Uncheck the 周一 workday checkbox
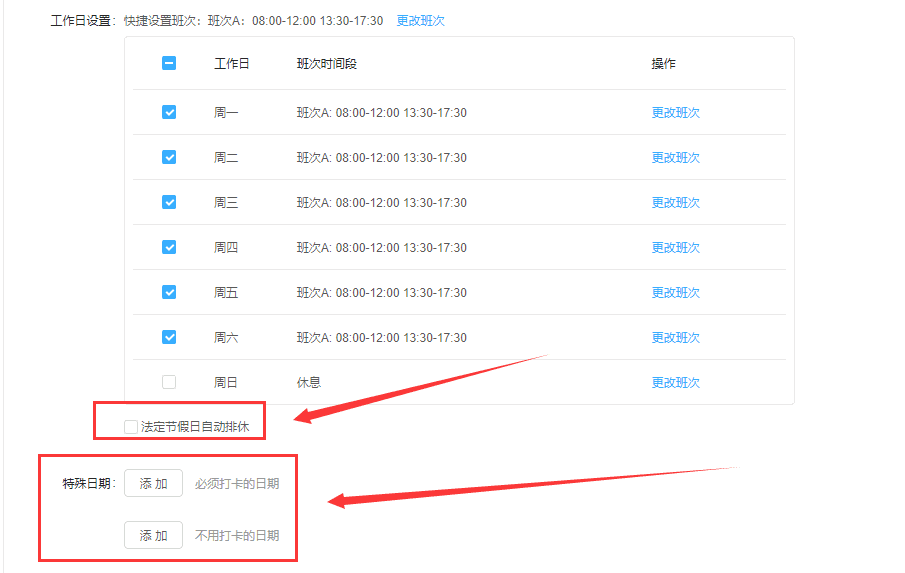 click(169, 112)
